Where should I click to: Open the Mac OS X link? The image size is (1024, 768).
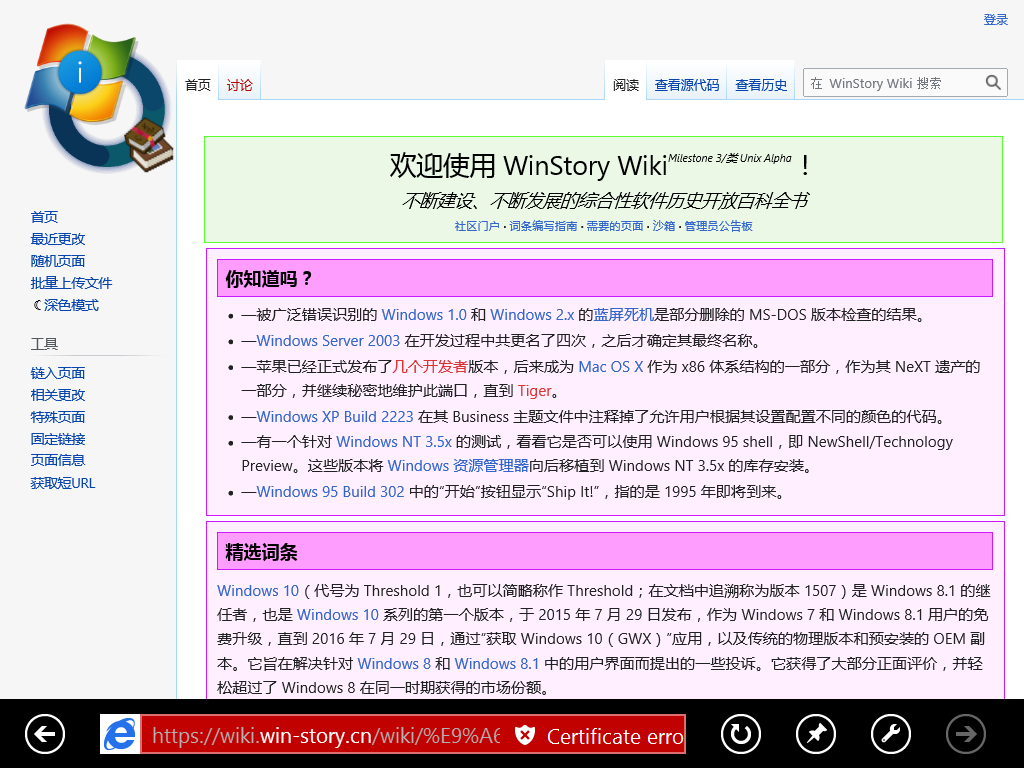coord(611,367)
